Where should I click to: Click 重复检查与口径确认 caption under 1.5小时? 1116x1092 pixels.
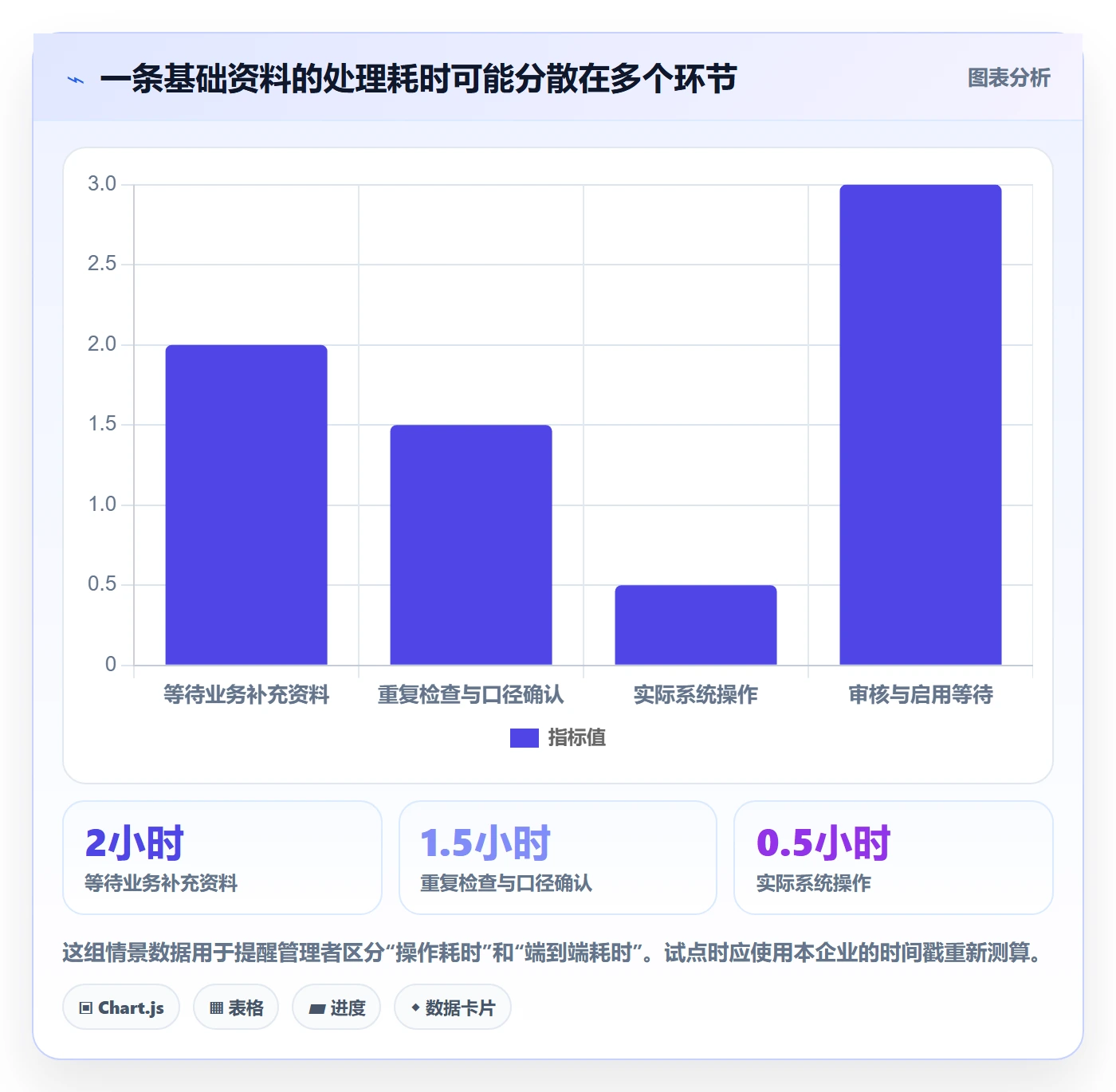506,883
